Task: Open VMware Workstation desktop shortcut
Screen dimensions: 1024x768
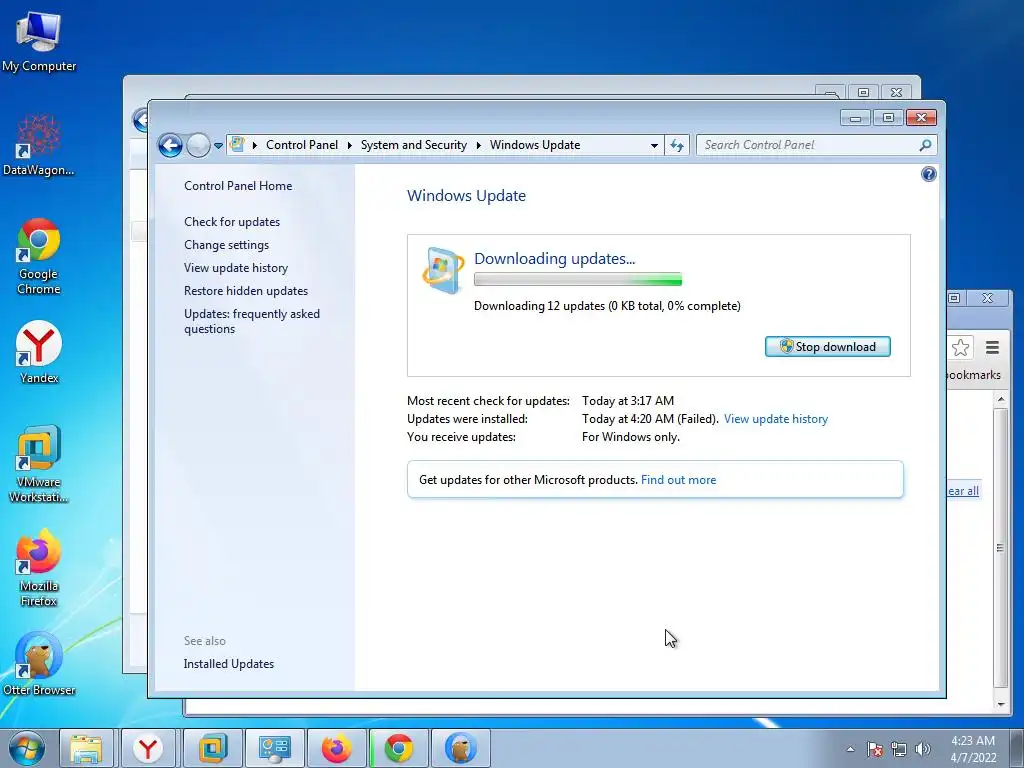Action: [x=39, y=464]
